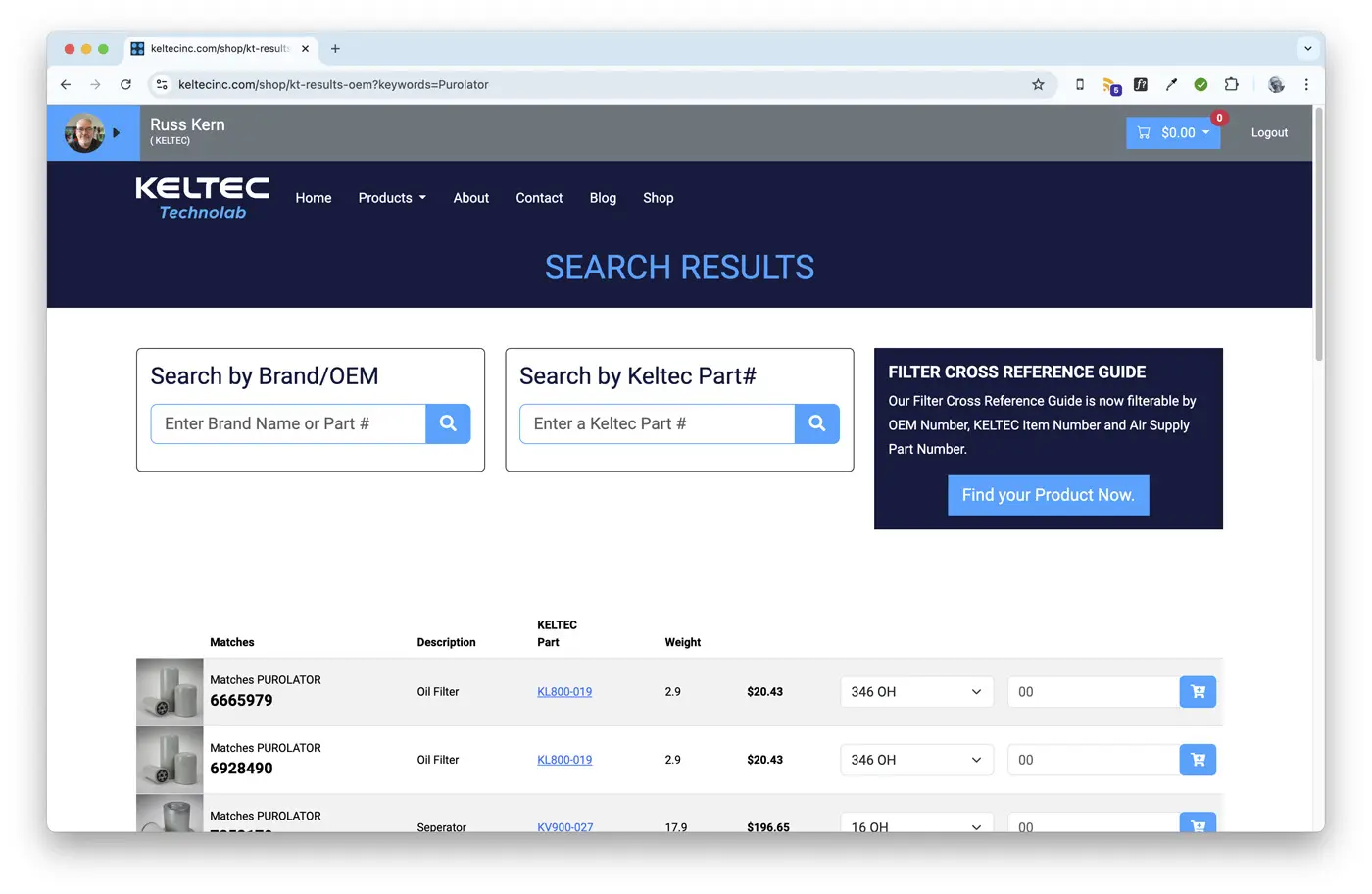Add PUROLATOR 6928490 to cart
1372x894 pixels.
(1198, 760)
